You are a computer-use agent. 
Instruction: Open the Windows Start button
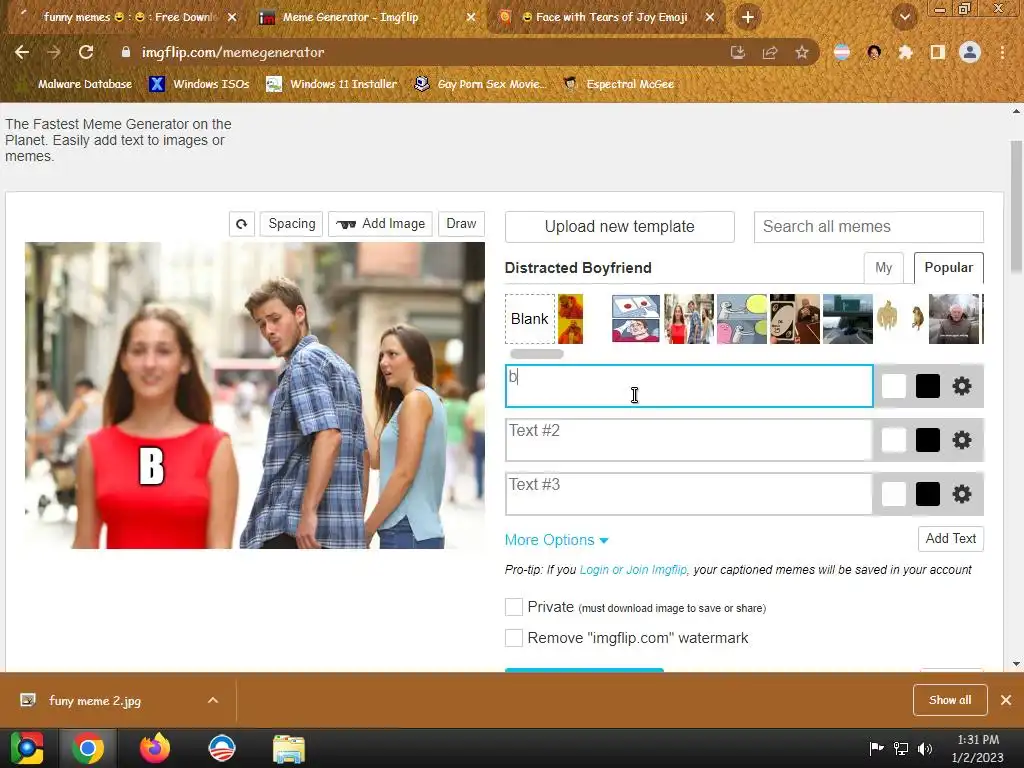[x=27, y=748]
